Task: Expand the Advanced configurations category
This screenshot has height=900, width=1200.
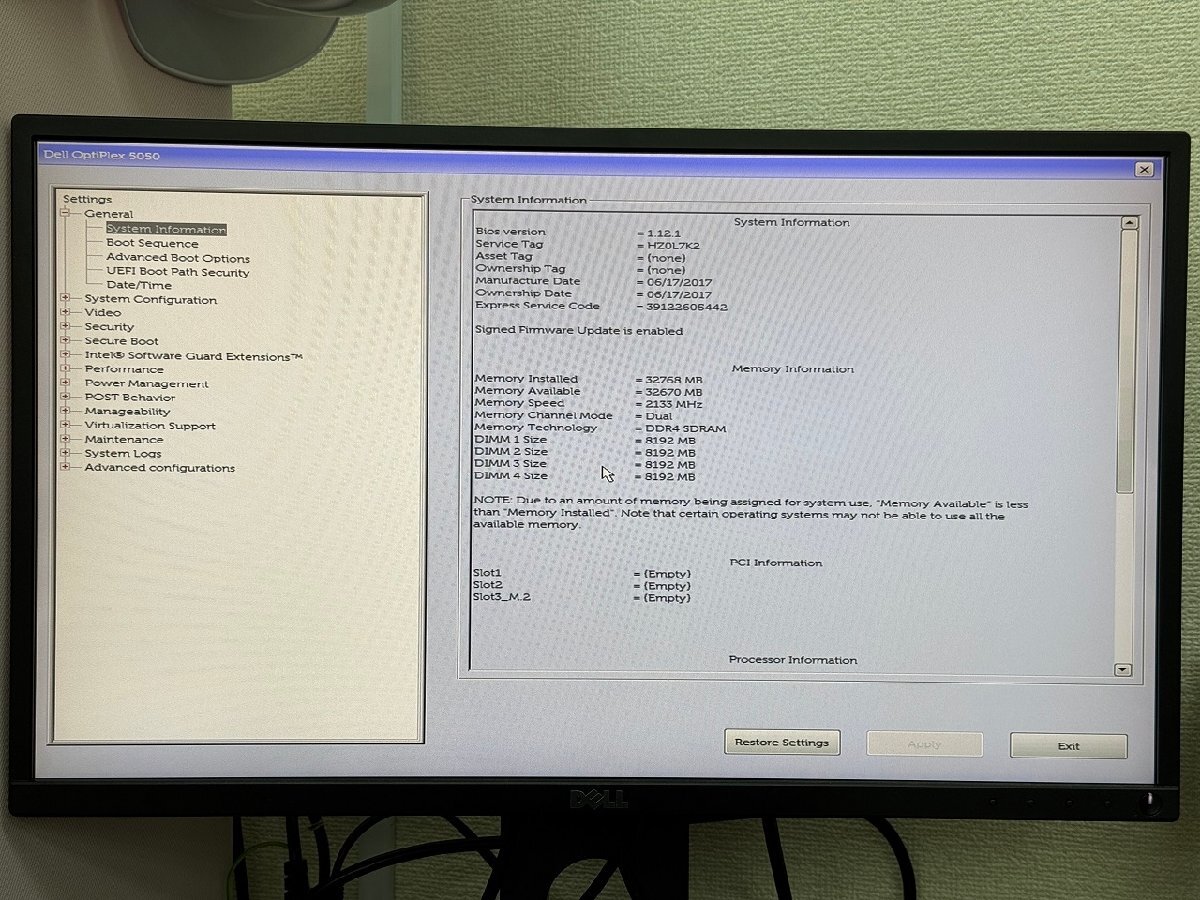Action: click(64, 467)
